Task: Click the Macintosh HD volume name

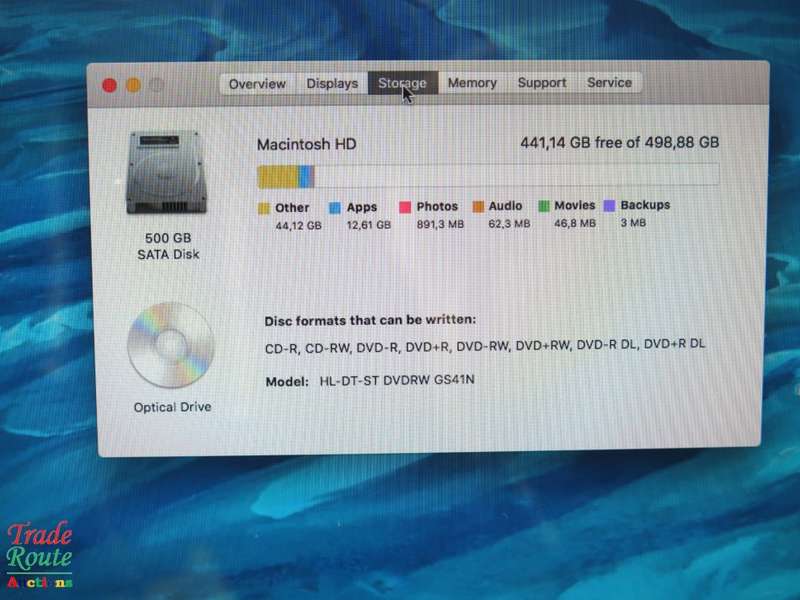Action: click(x=307, y=144)
